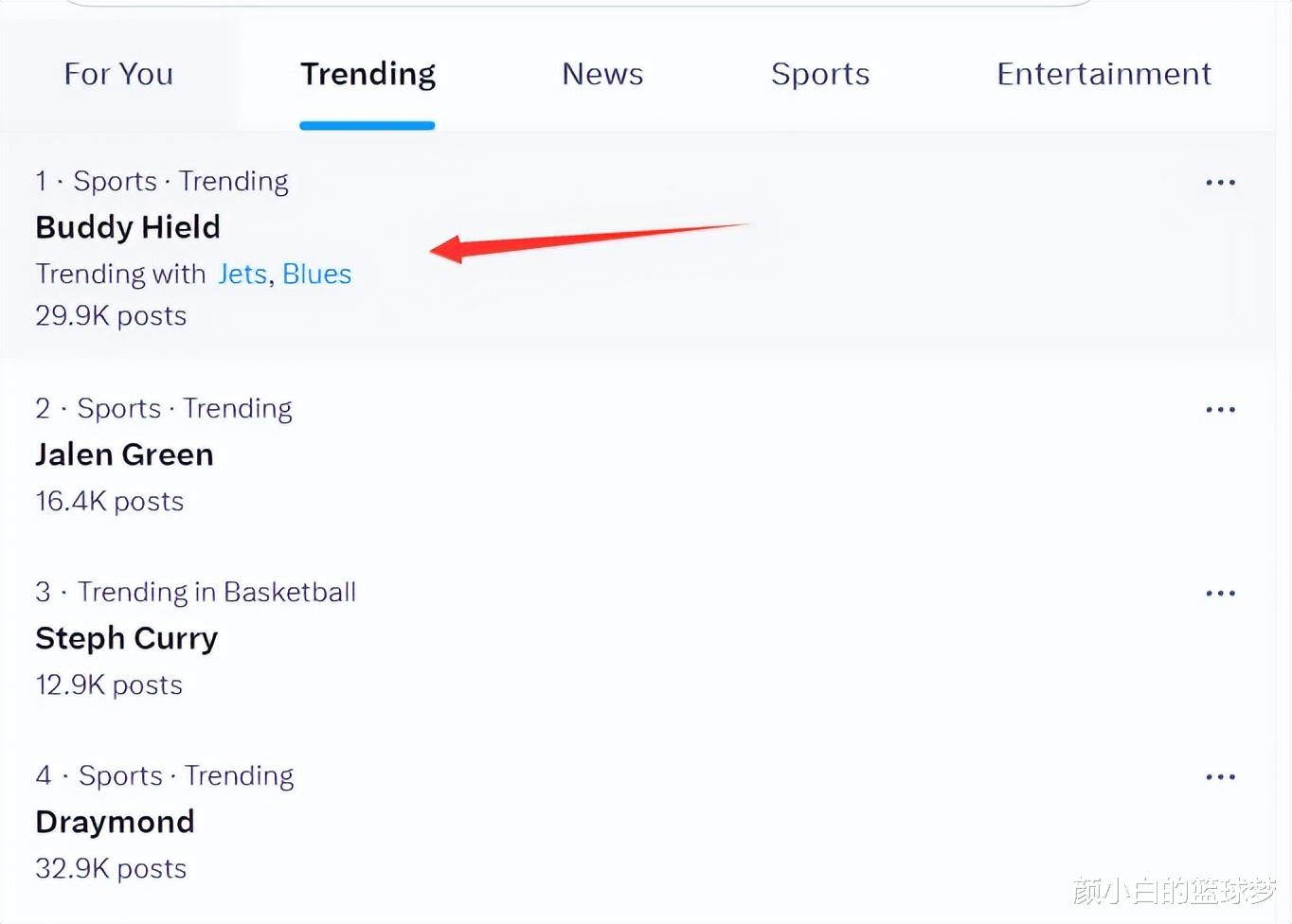
Task: Open more options for Buddy Hield trend
Action: pos(1220,182)
